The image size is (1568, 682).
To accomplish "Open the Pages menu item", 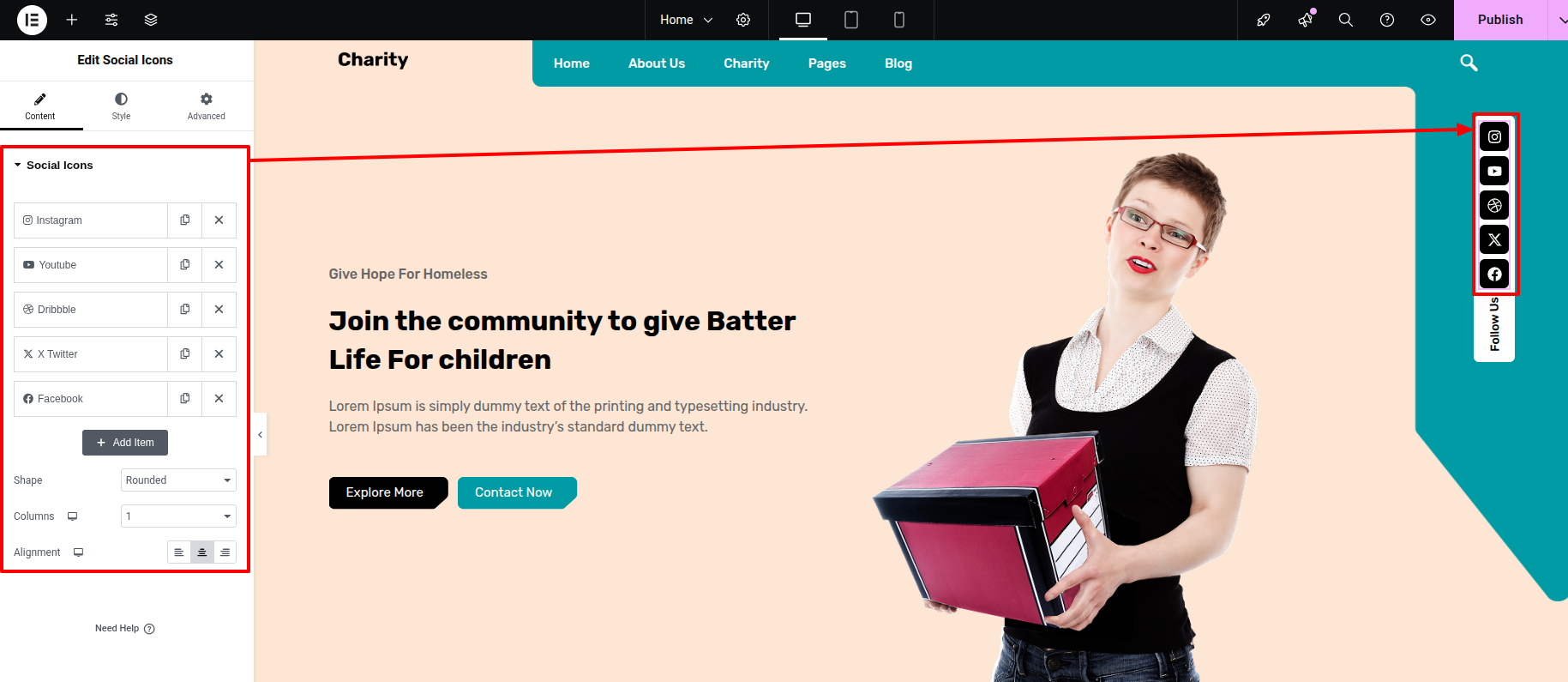I will (827, 63).
